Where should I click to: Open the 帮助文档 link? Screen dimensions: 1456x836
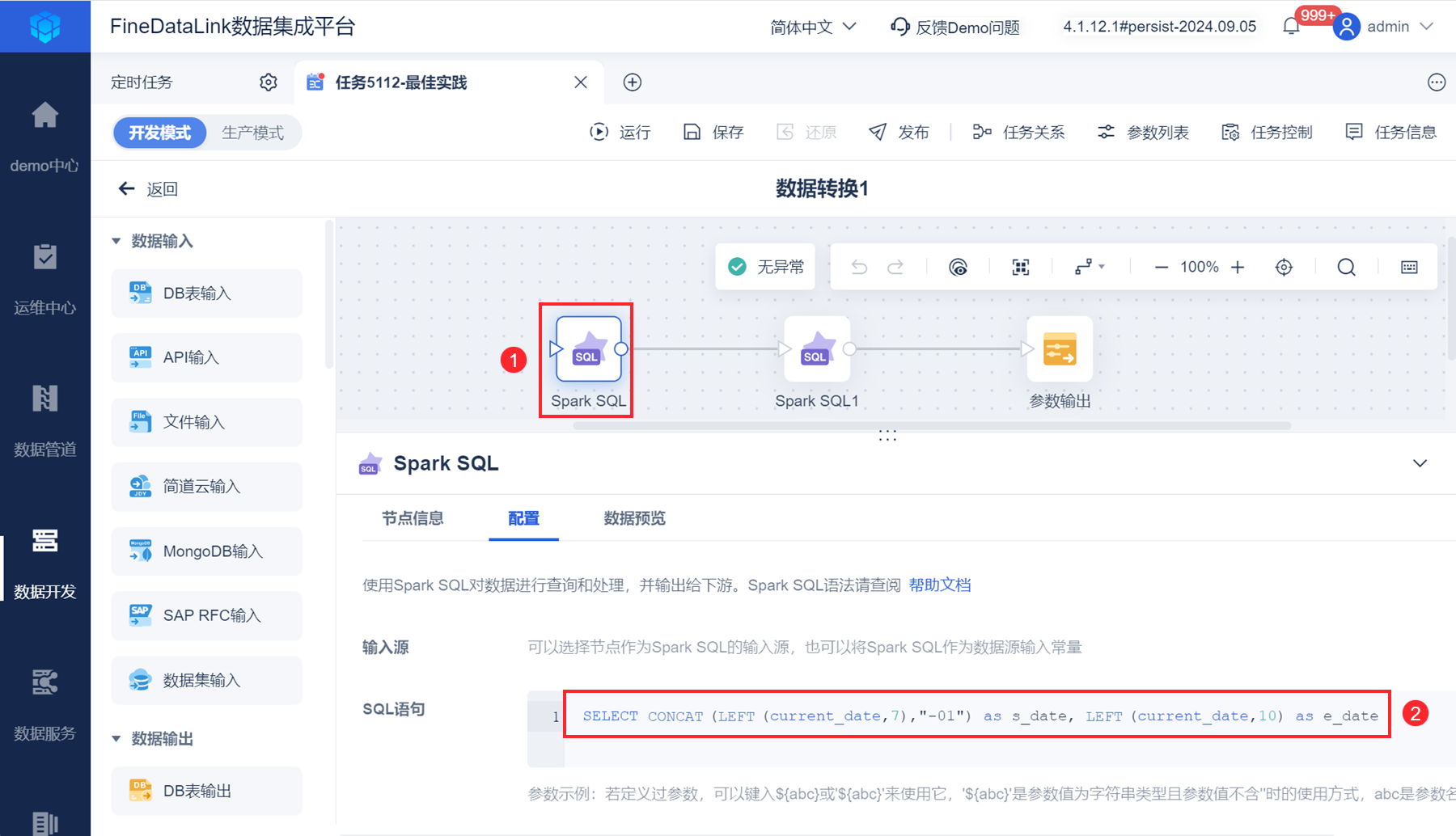pos(940,585)
